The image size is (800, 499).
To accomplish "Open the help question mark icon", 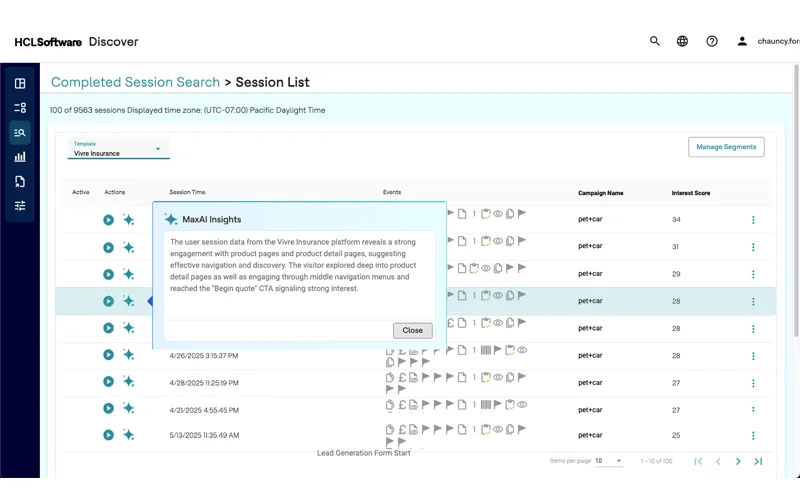I will (x=712, y=41).
